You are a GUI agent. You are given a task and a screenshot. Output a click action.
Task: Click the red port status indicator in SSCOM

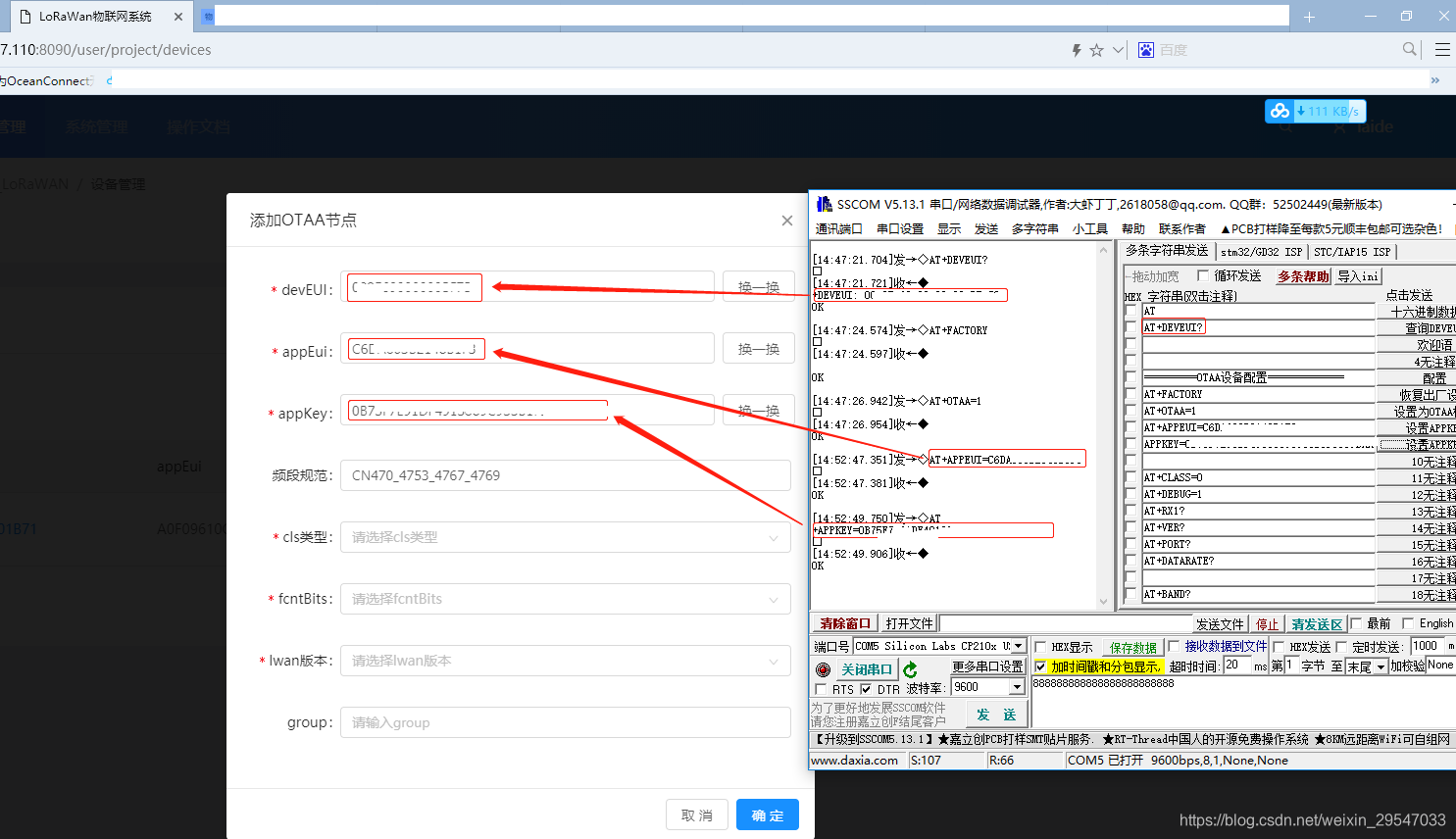pos(823,669)
